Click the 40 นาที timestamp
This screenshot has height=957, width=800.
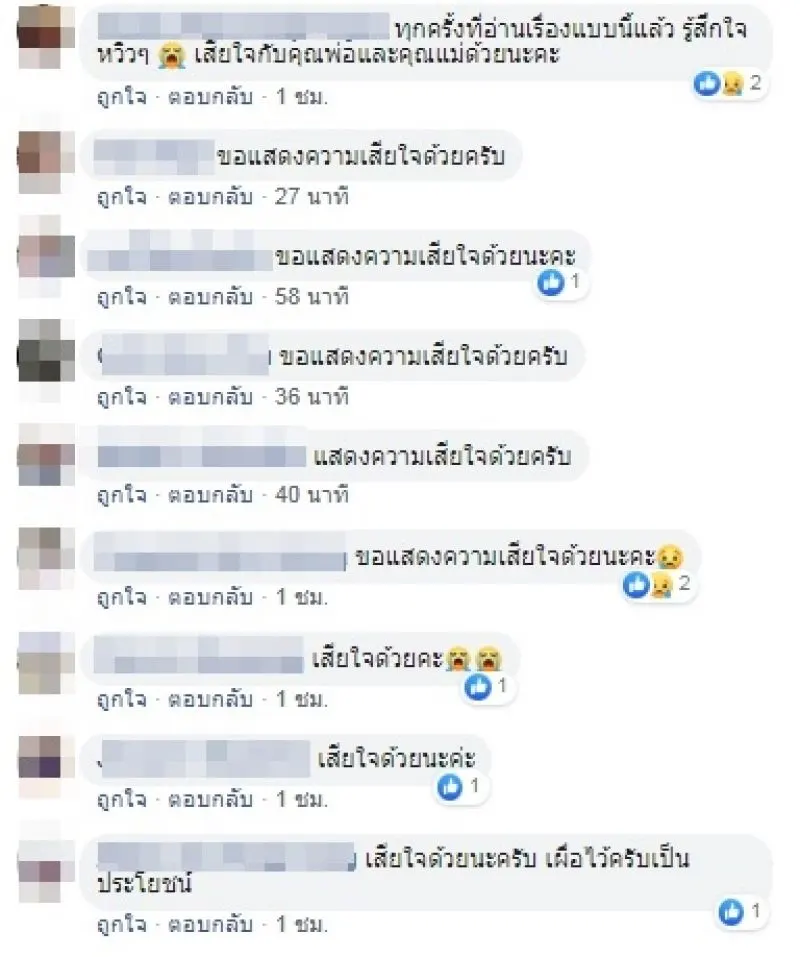click(x=312, y=495)
